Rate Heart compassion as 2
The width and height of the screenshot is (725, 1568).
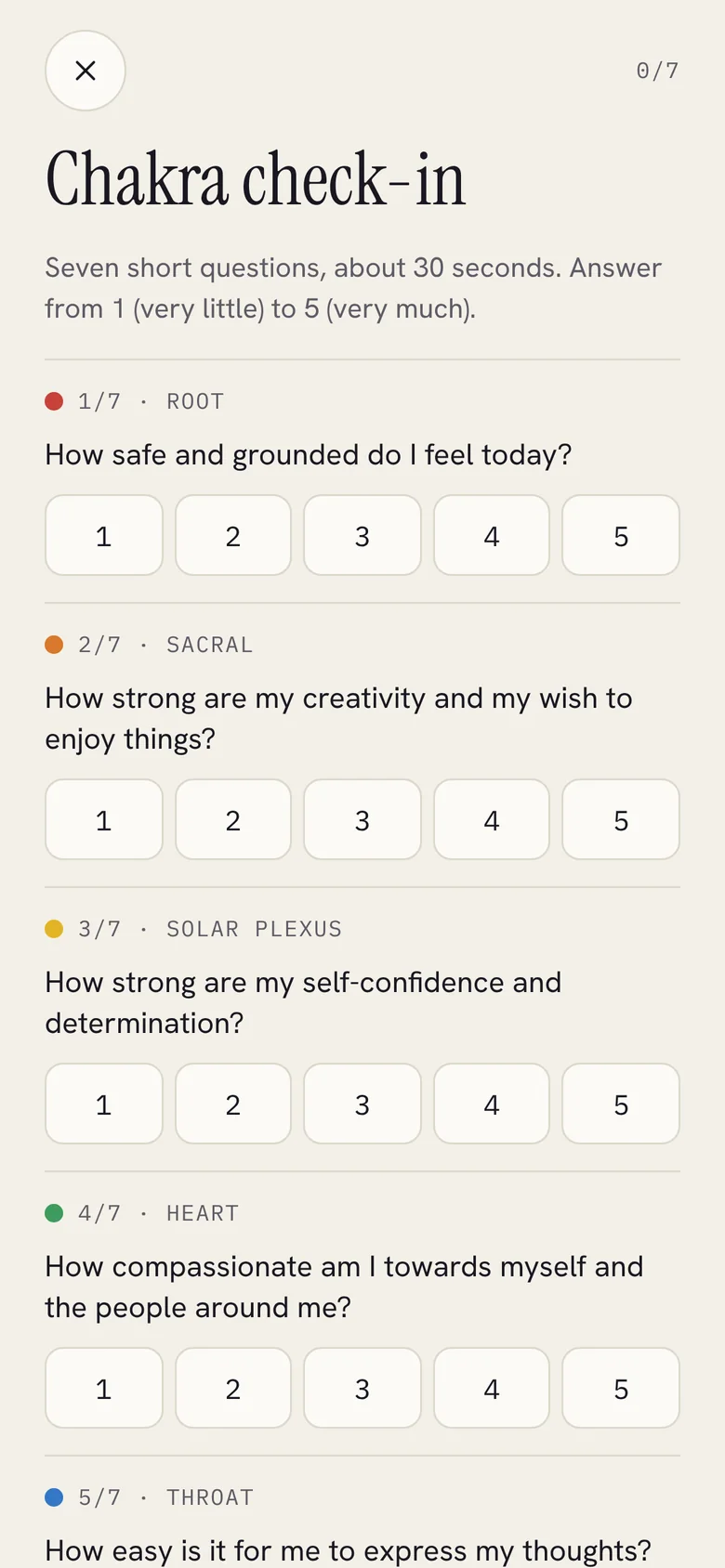coord(233,1388)
